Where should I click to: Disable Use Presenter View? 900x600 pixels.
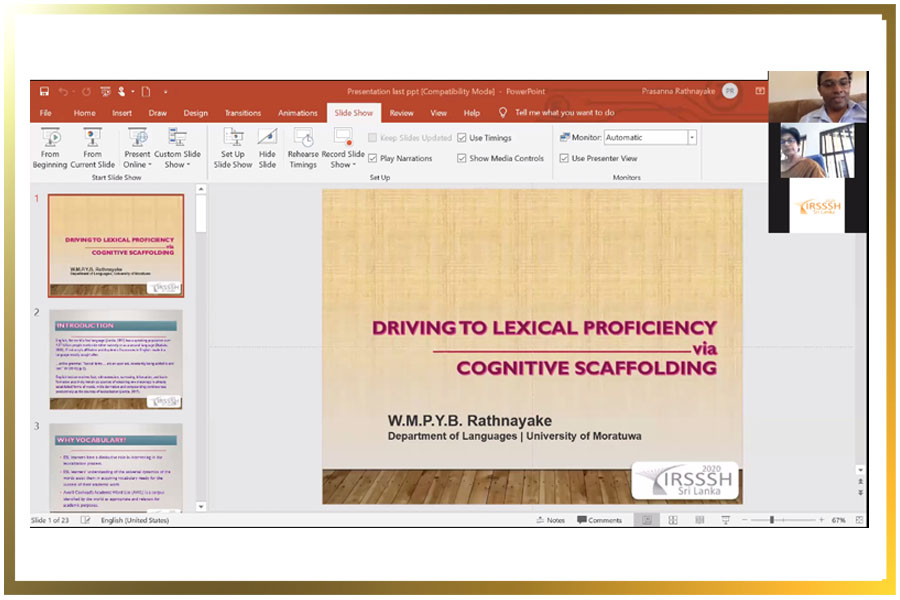pos(564,158)
